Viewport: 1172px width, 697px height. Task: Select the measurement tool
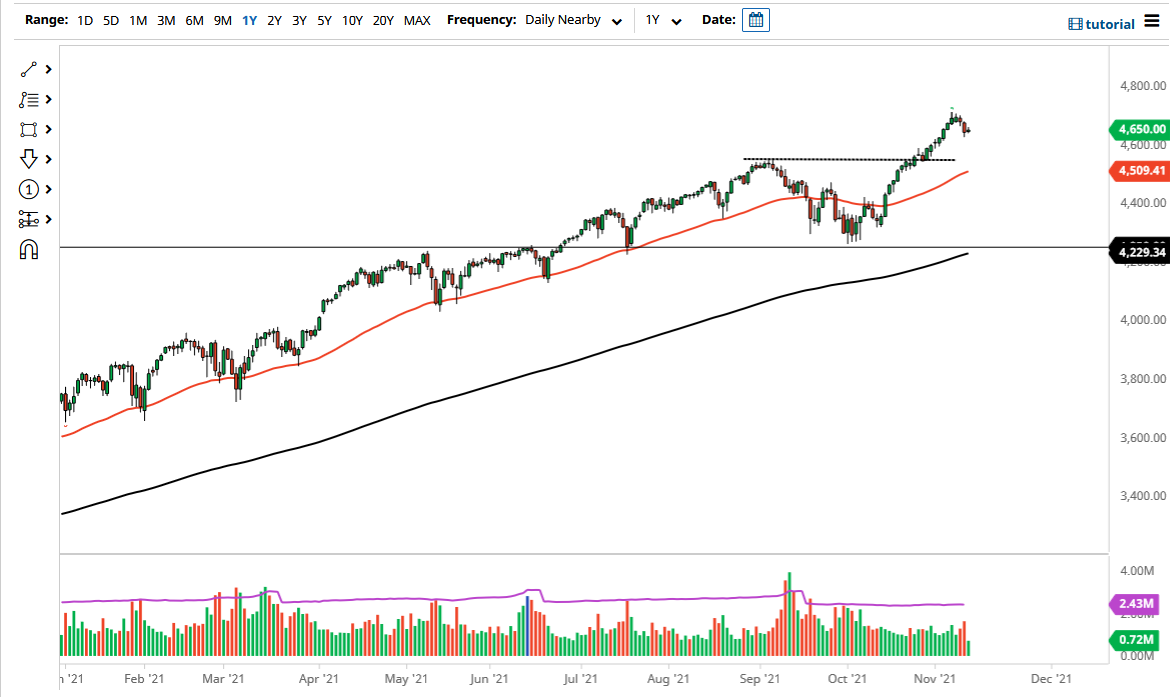(29, 219)
